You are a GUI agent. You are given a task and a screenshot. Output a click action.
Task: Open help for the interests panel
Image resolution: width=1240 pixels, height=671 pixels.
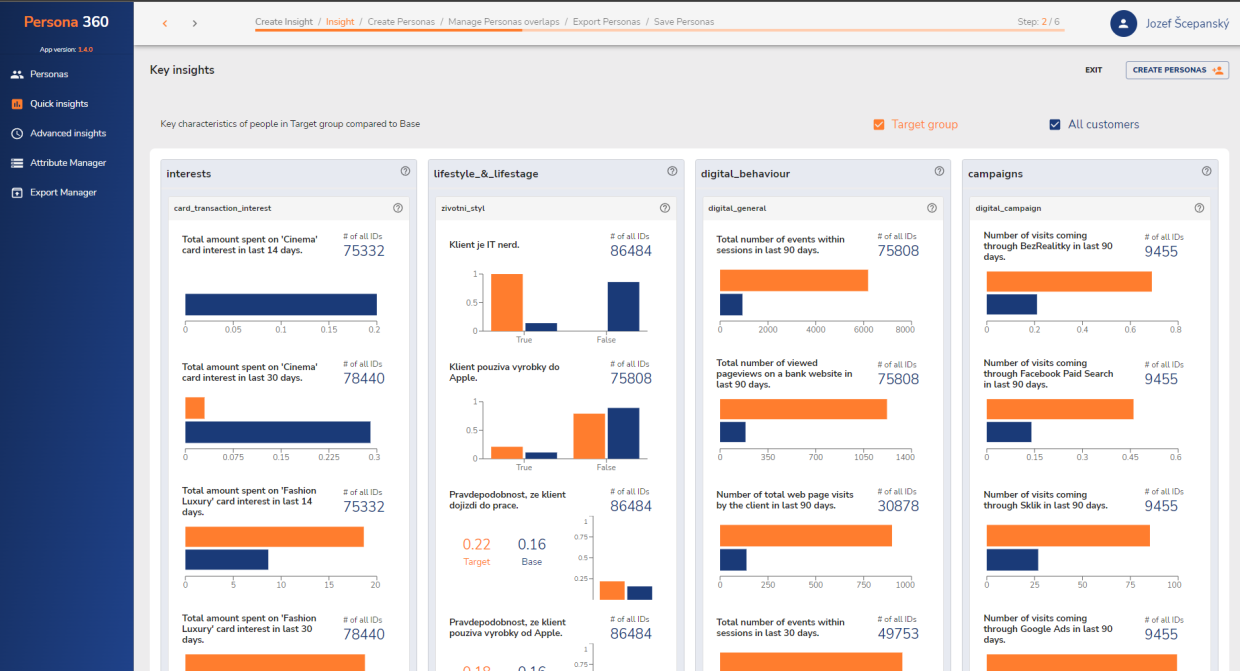[x=405, y=171]
